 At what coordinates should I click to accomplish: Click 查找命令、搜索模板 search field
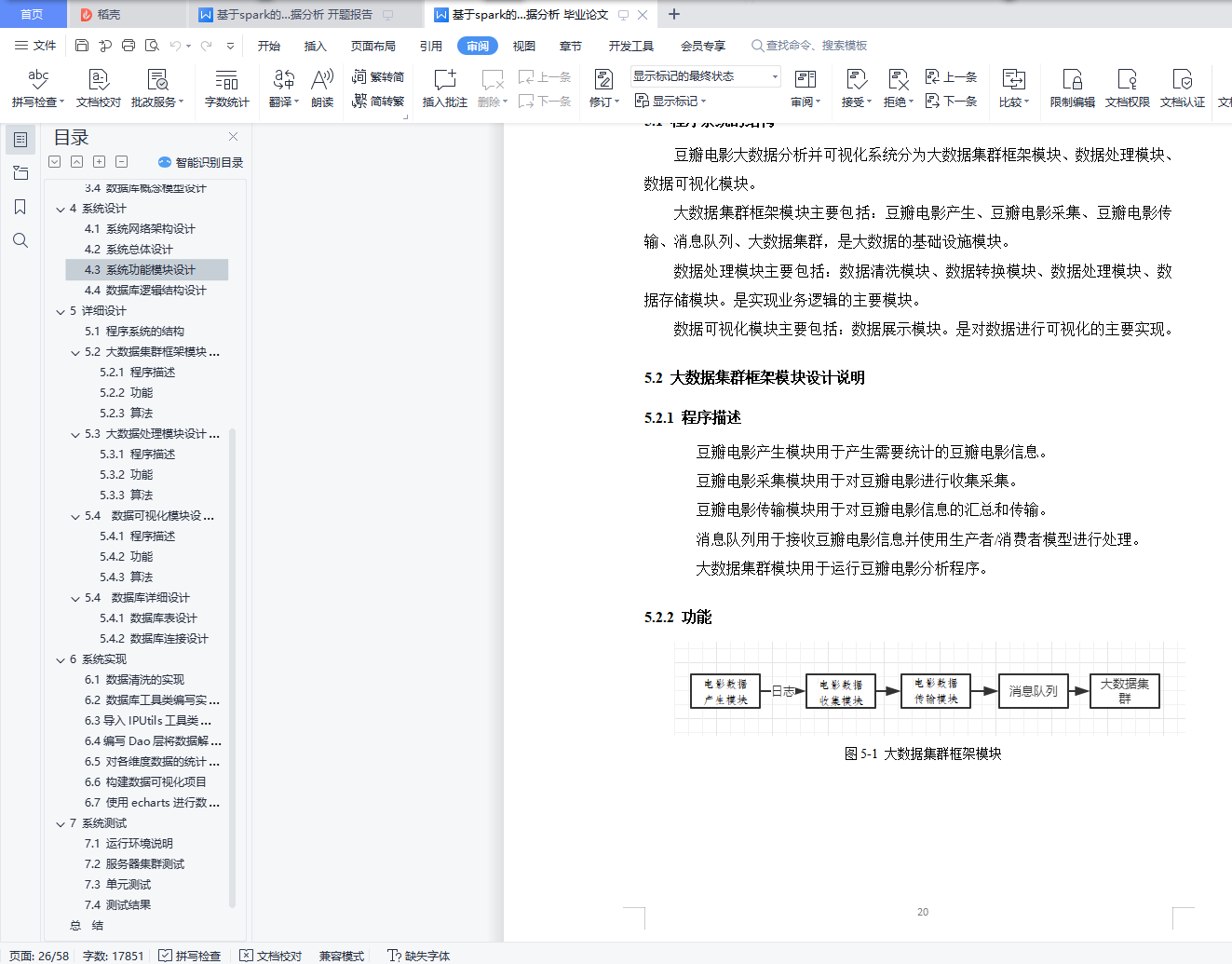coord(810,46)
